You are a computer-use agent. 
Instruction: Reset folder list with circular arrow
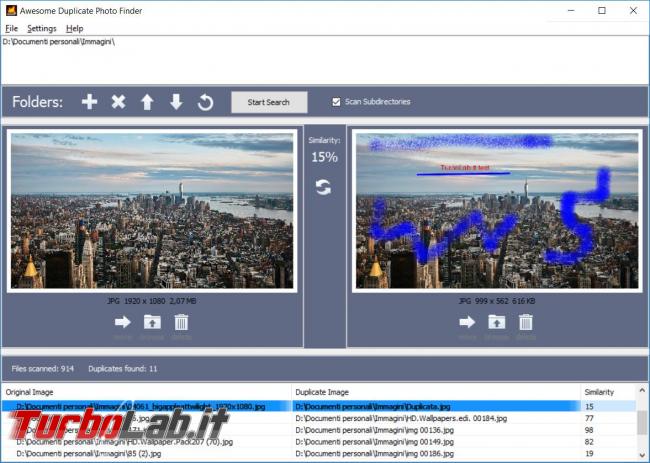[205, 102]
